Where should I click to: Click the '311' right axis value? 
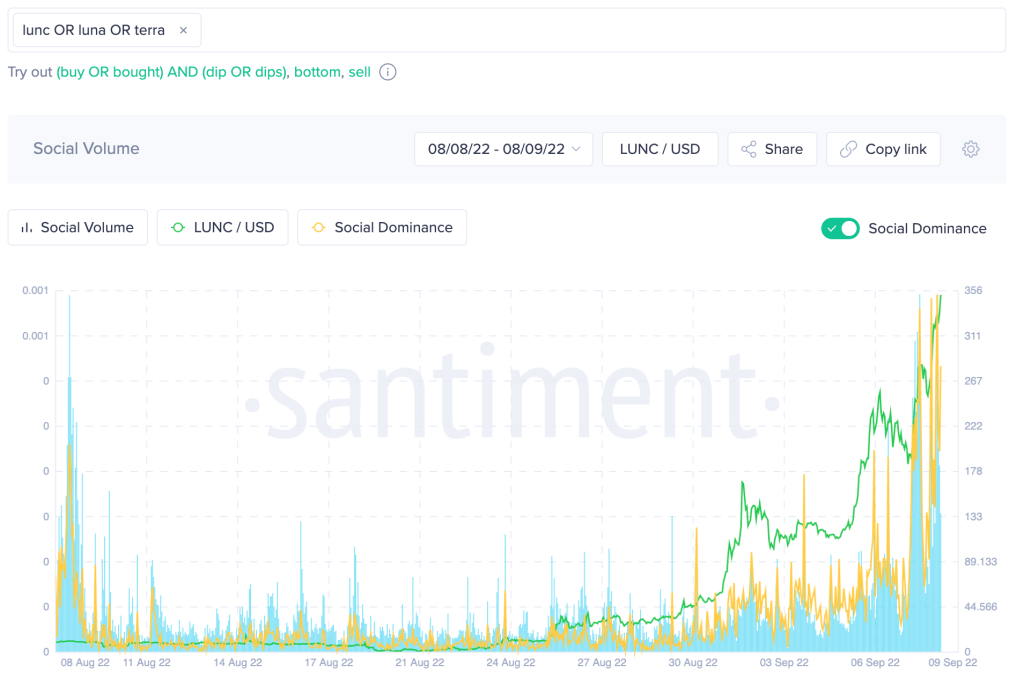(x=972, y=336)
